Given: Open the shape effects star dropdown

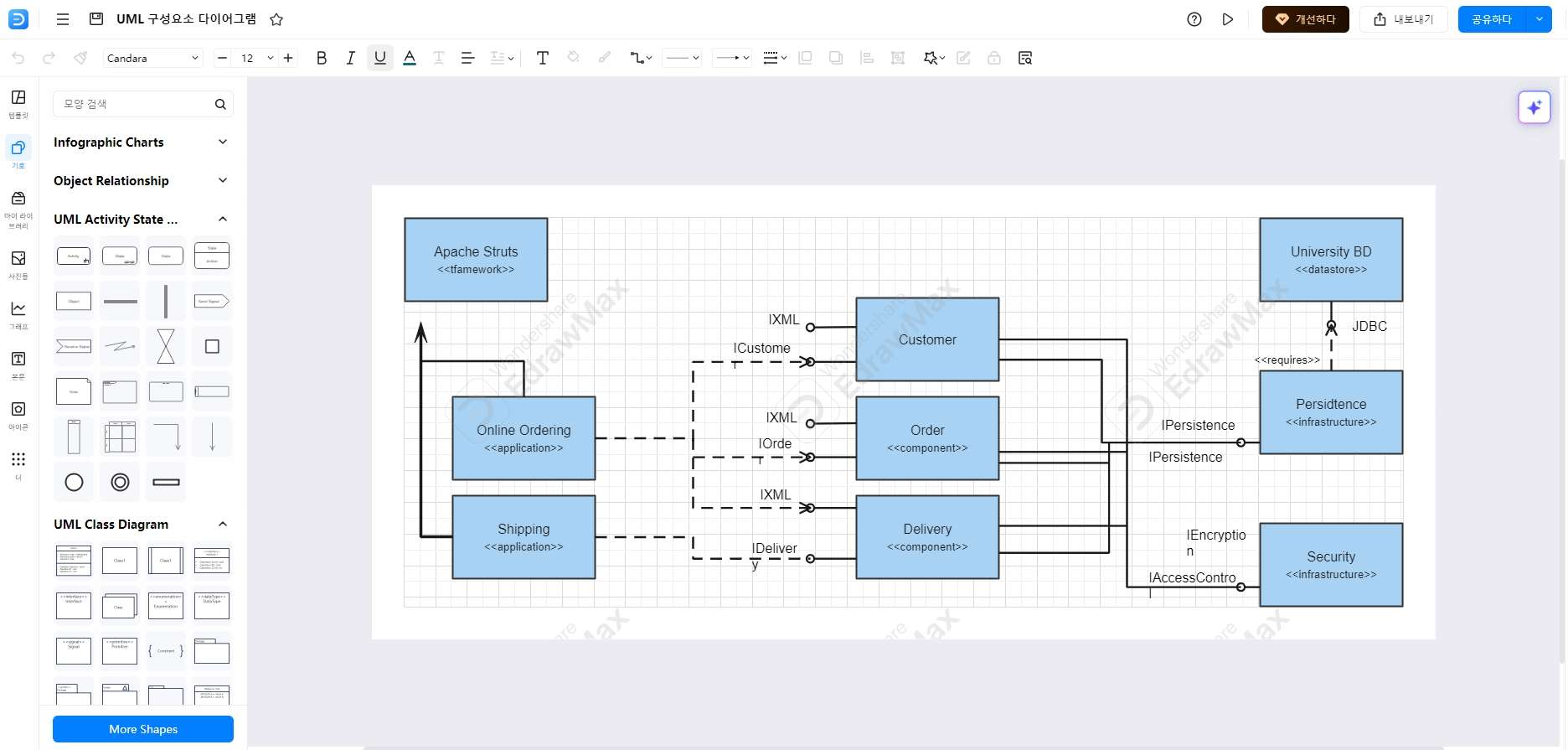Looking at the screenshot, I should pos(934,58).
